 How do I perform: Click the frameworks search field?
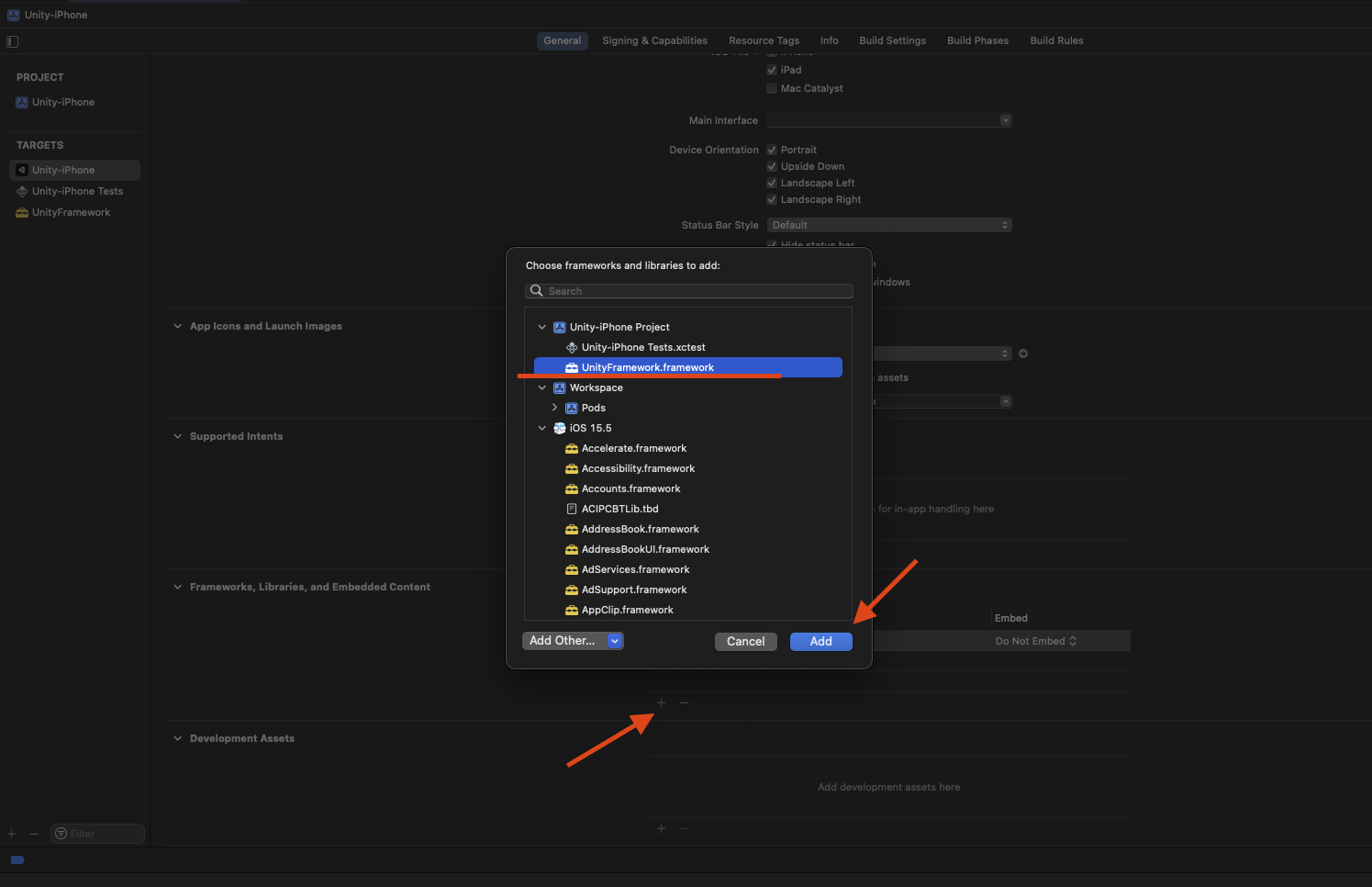(x=689, y=291)
